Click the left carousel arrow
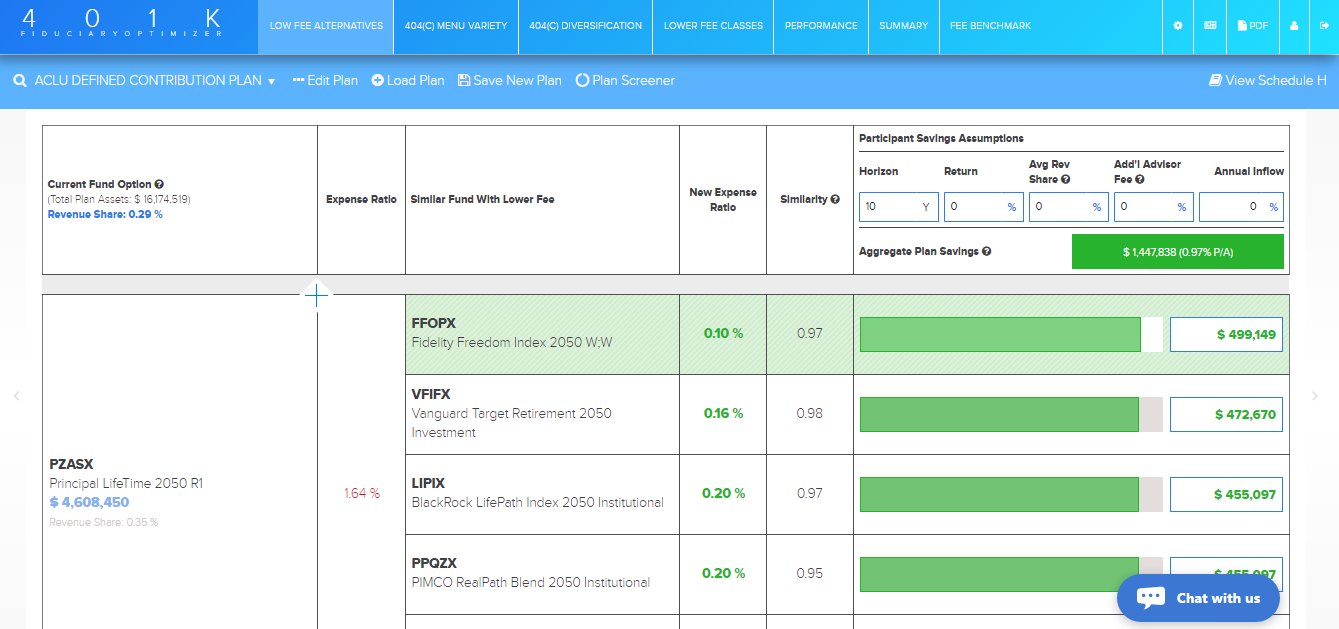Screen dimensions: 1339x629 coord(16,397)
